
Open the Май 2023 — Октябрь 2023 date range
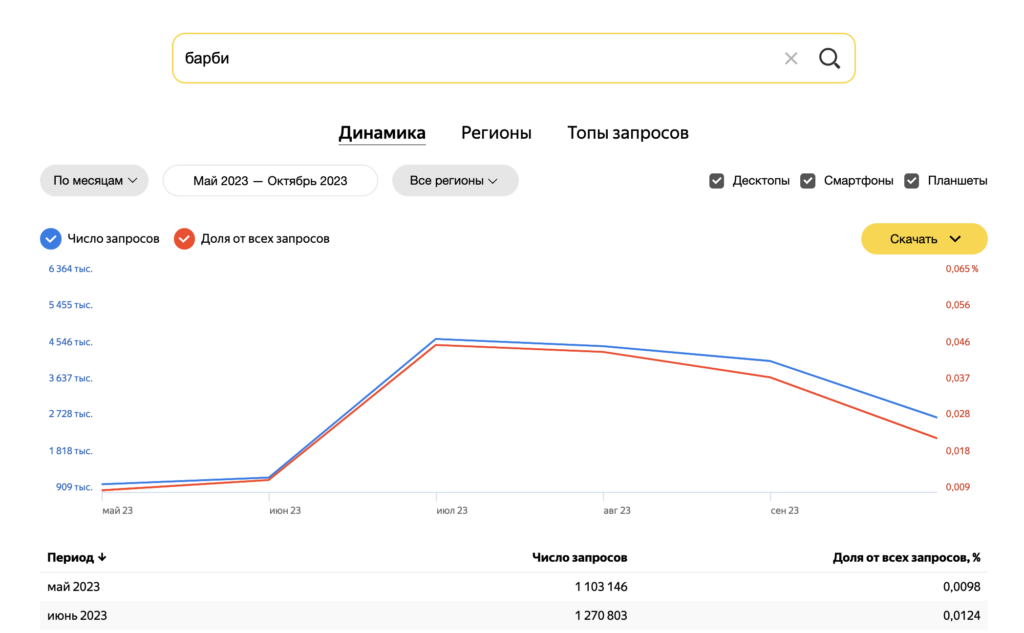pos(270,181)
